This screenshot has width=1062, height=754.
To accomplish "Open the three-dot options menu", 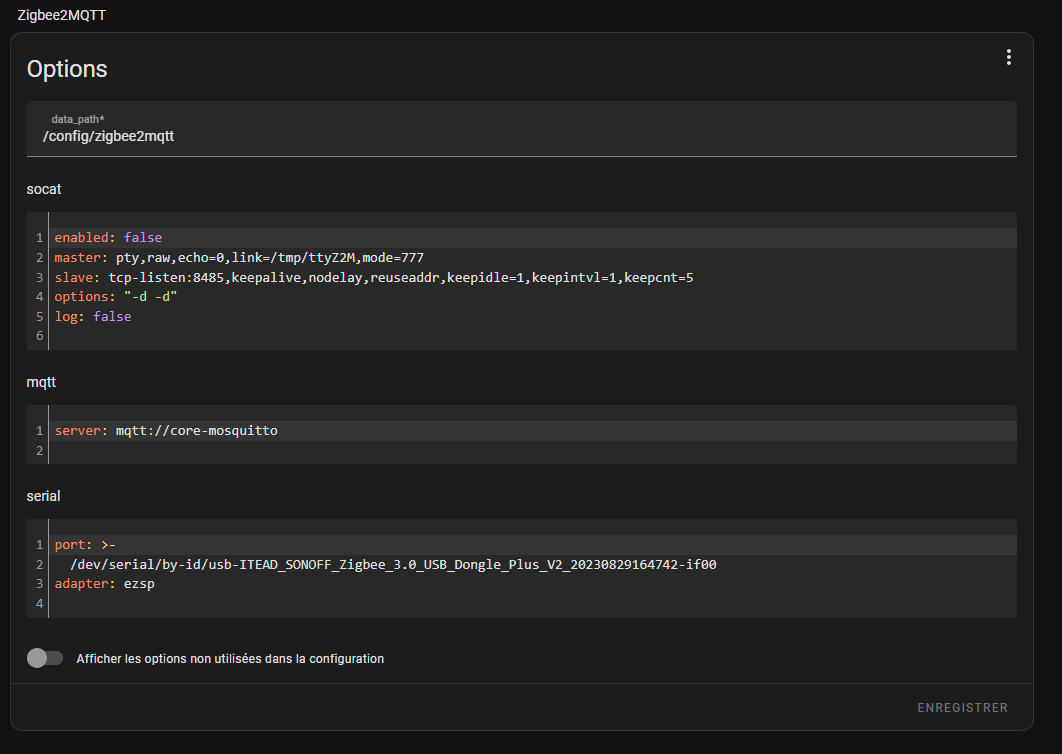I will click(x=1008, y=58).
